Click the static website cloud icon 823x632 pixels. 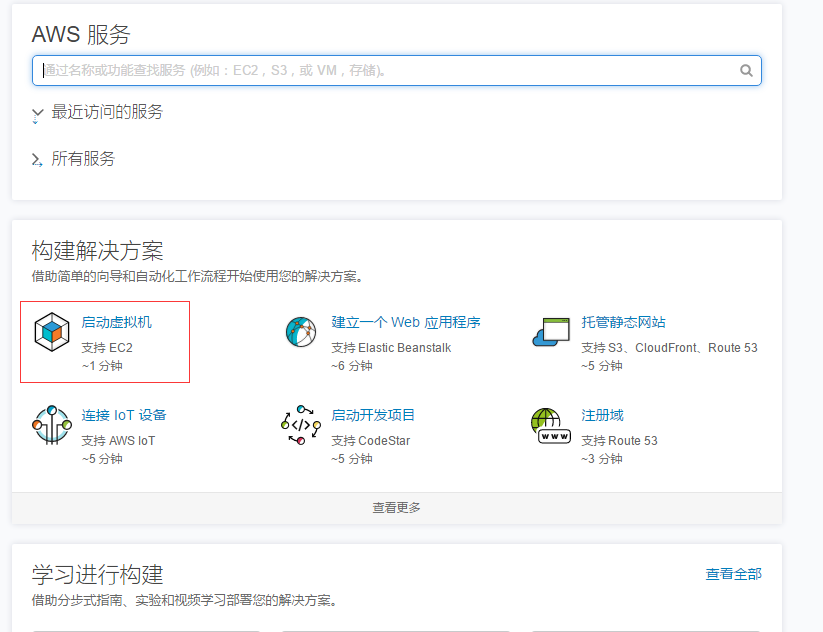pyautogui.click(x=551, y=332)
